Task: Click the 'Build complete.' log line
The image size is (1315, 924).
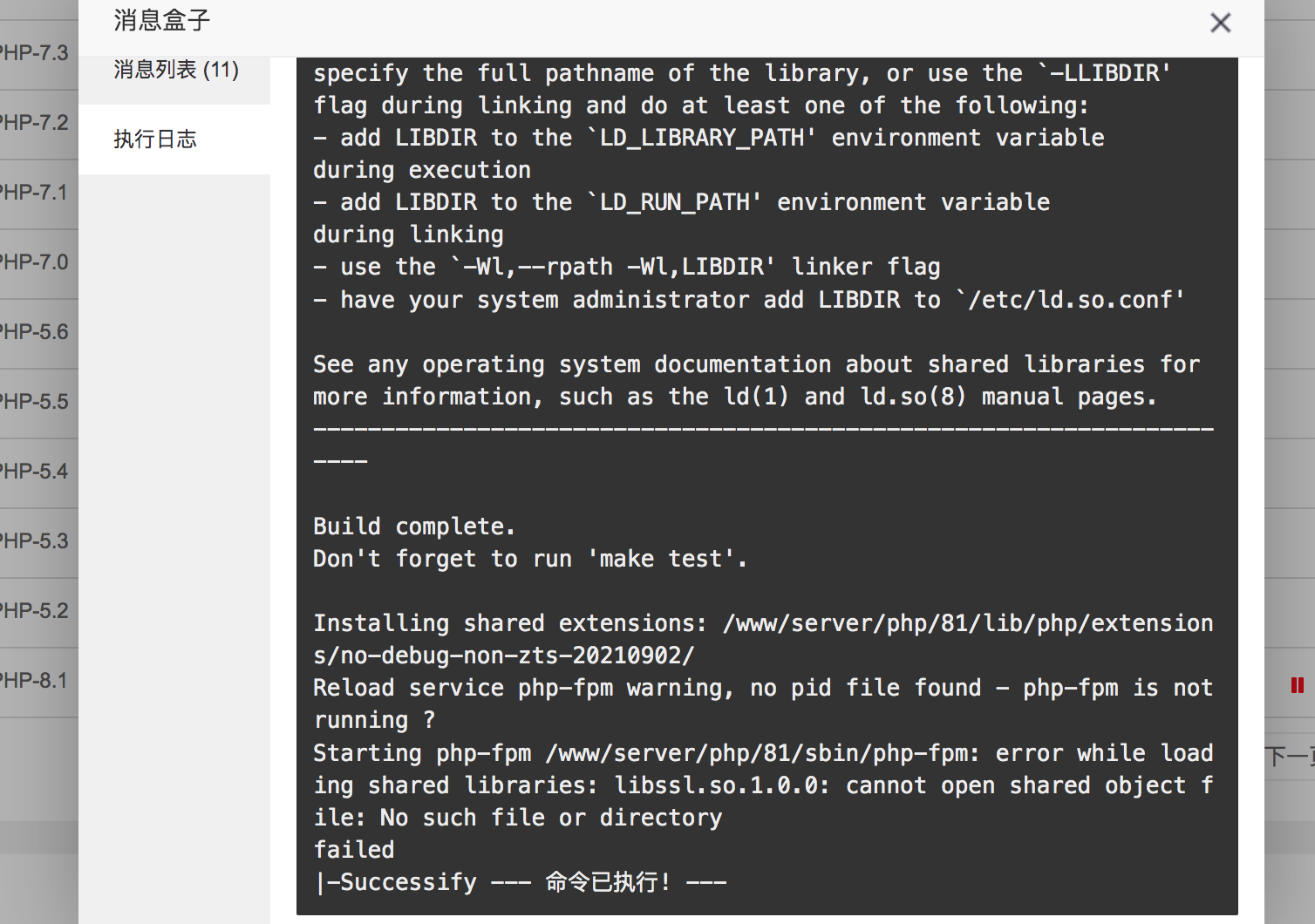Action: click(x=414, y=527)
